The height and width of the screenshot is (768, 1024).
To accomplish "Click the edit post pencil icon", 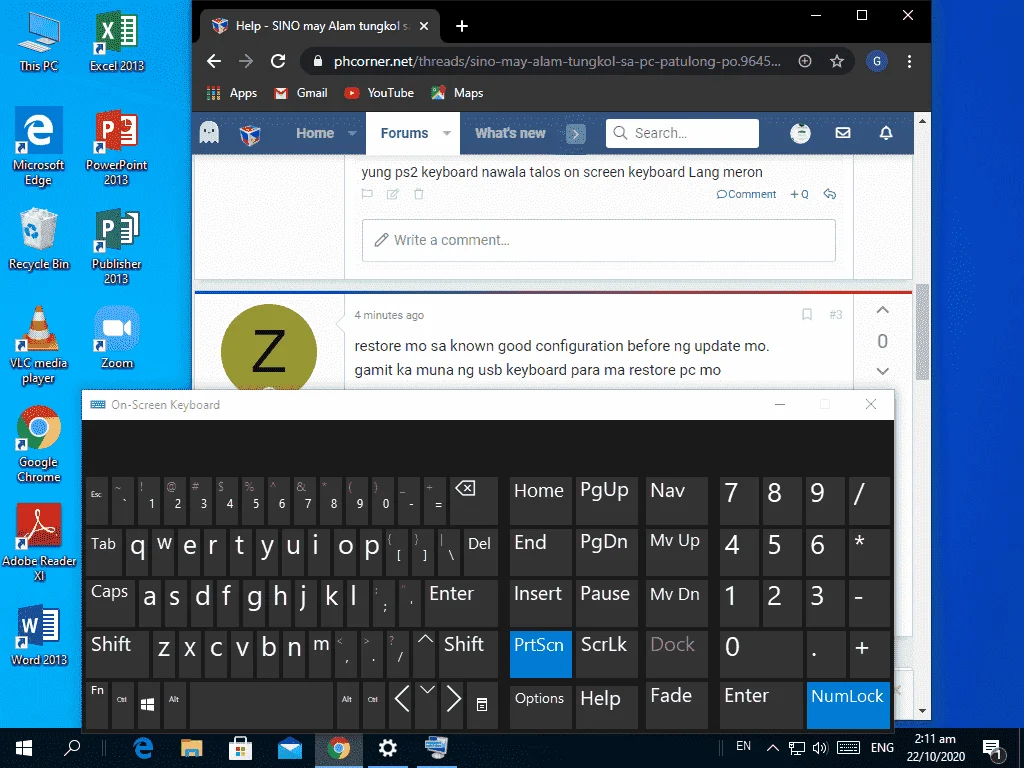I will pyautogui.click(x=392, y=194).
